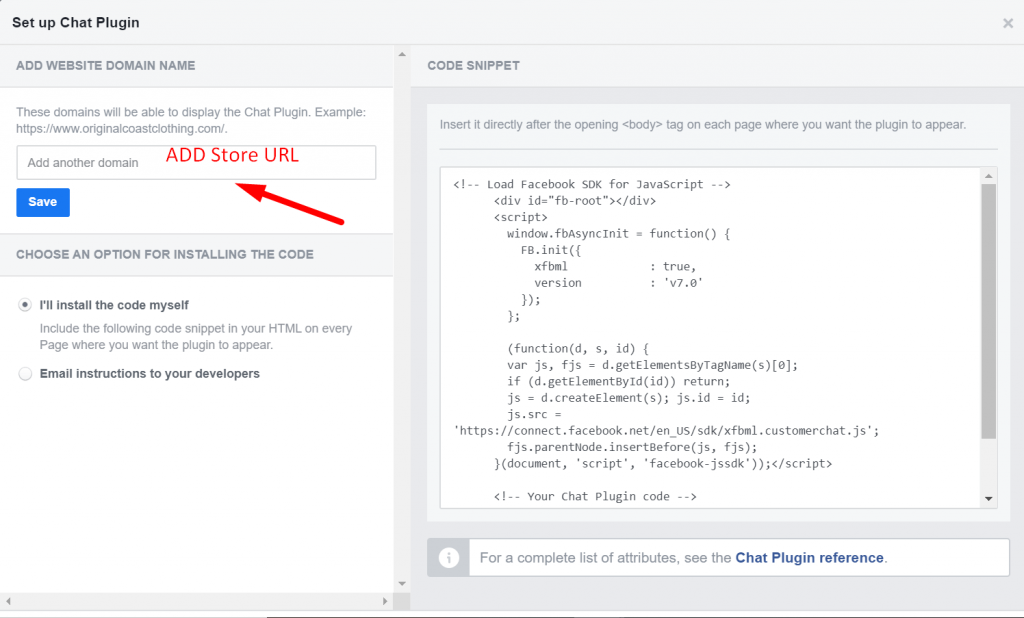The height and width of the screenshot is (618, 1024).
Task: Click the fjs.parentNode.insertBefore code line
Action: pos(632,447)
